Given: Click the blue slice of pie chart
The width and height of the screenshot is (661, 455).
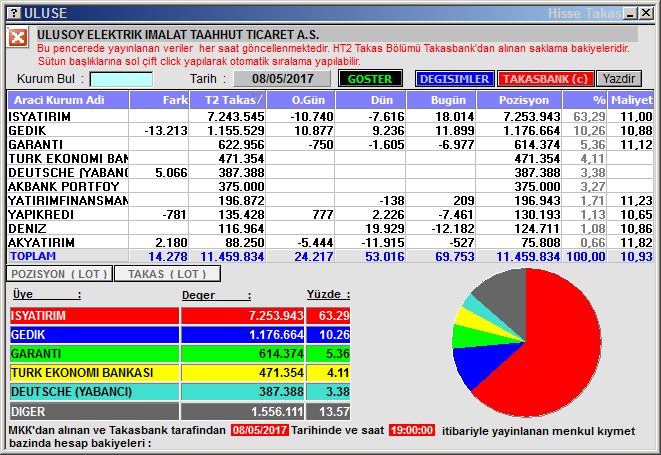Looking at the screenshot, I should (x=481, y=363).
